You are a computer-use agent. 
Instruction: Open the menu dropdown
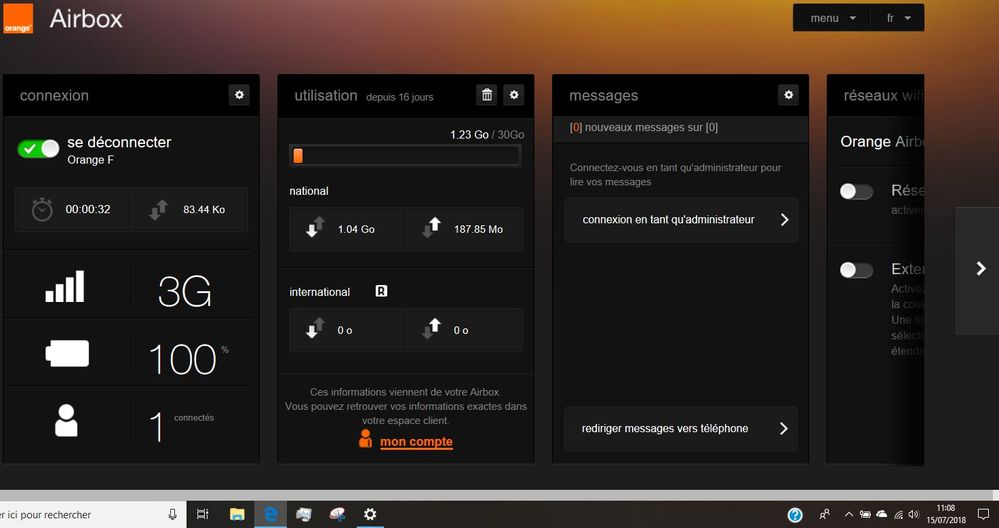click(x=832, y=18)
